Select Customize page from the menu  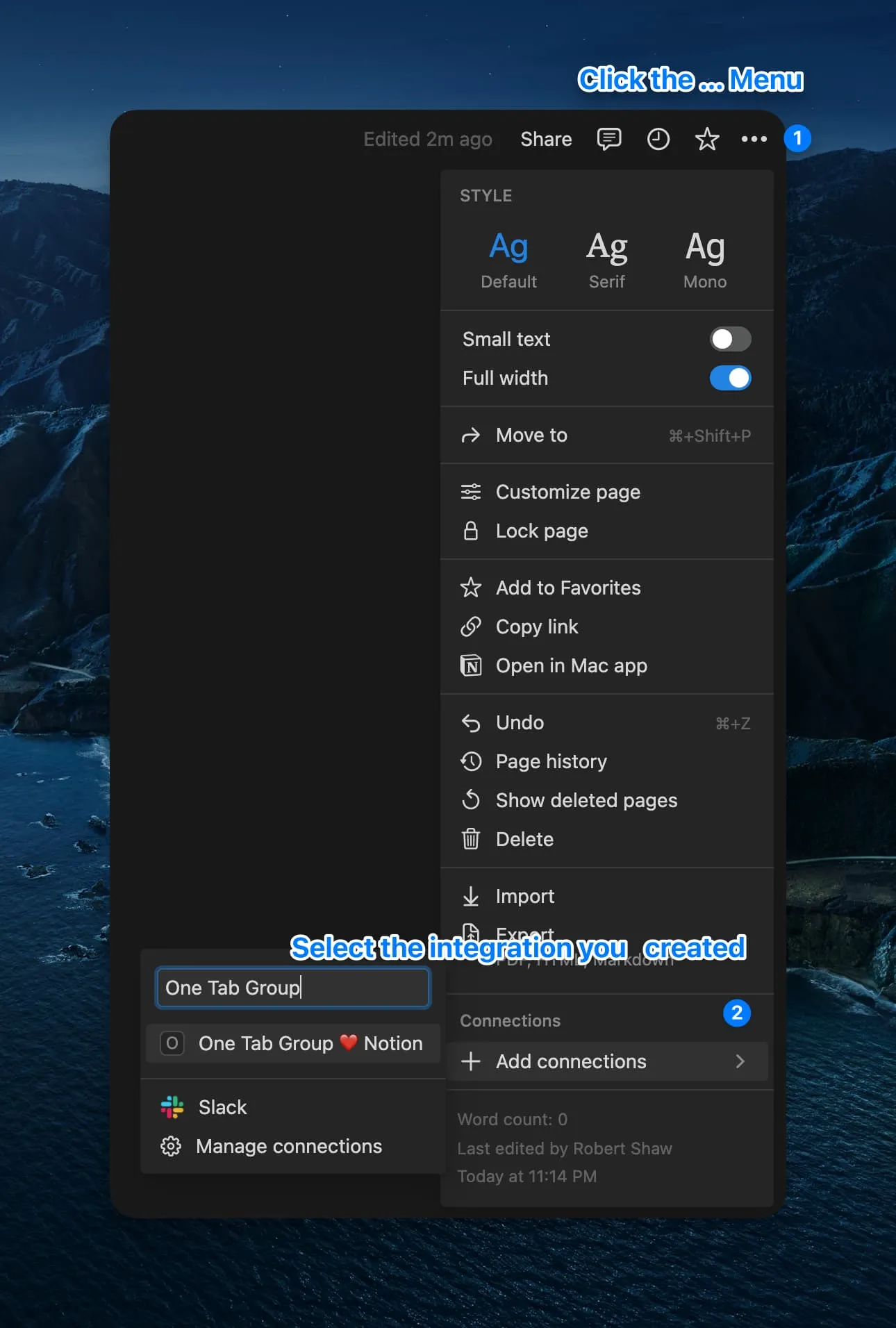point(567,492)
